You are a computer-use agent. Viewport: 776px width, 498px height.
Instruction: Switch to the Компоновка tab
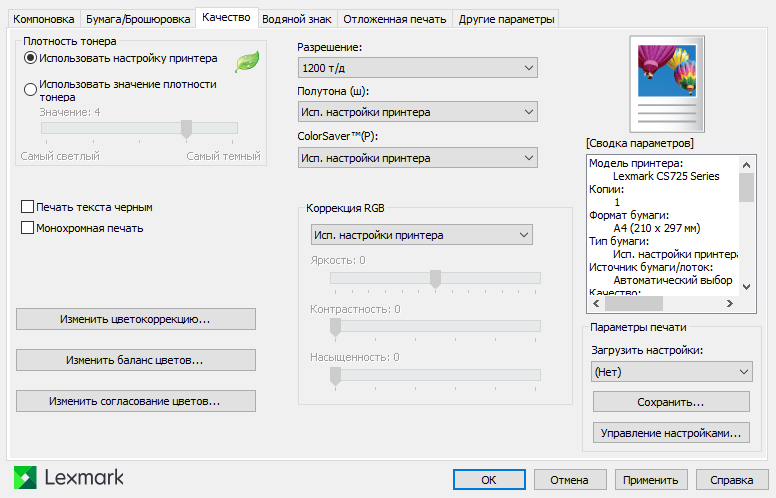[44, 19]
